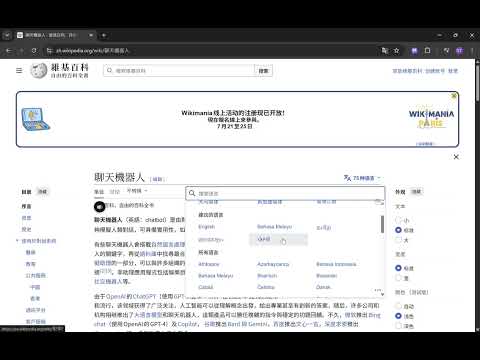
Task: Open the tab search chevron at tab strip
Action: [7, 35]
